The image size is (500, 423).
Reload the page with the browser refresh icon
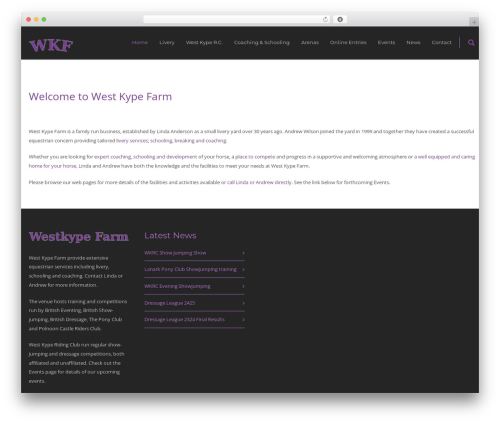[x=325, y=19]
